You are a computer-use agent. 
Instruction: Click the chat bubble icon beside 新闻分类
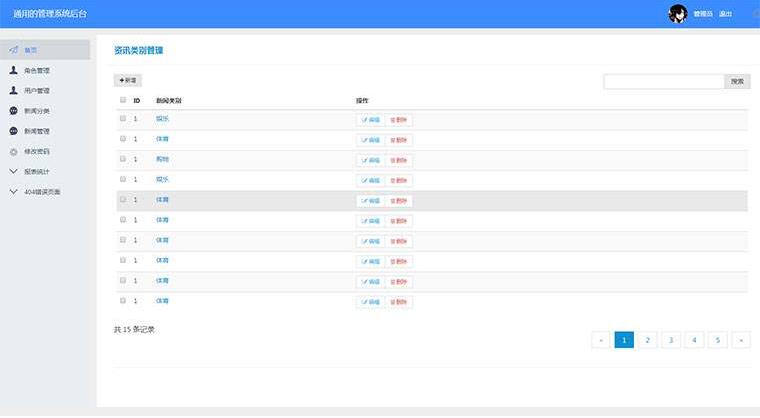[14, 111]
